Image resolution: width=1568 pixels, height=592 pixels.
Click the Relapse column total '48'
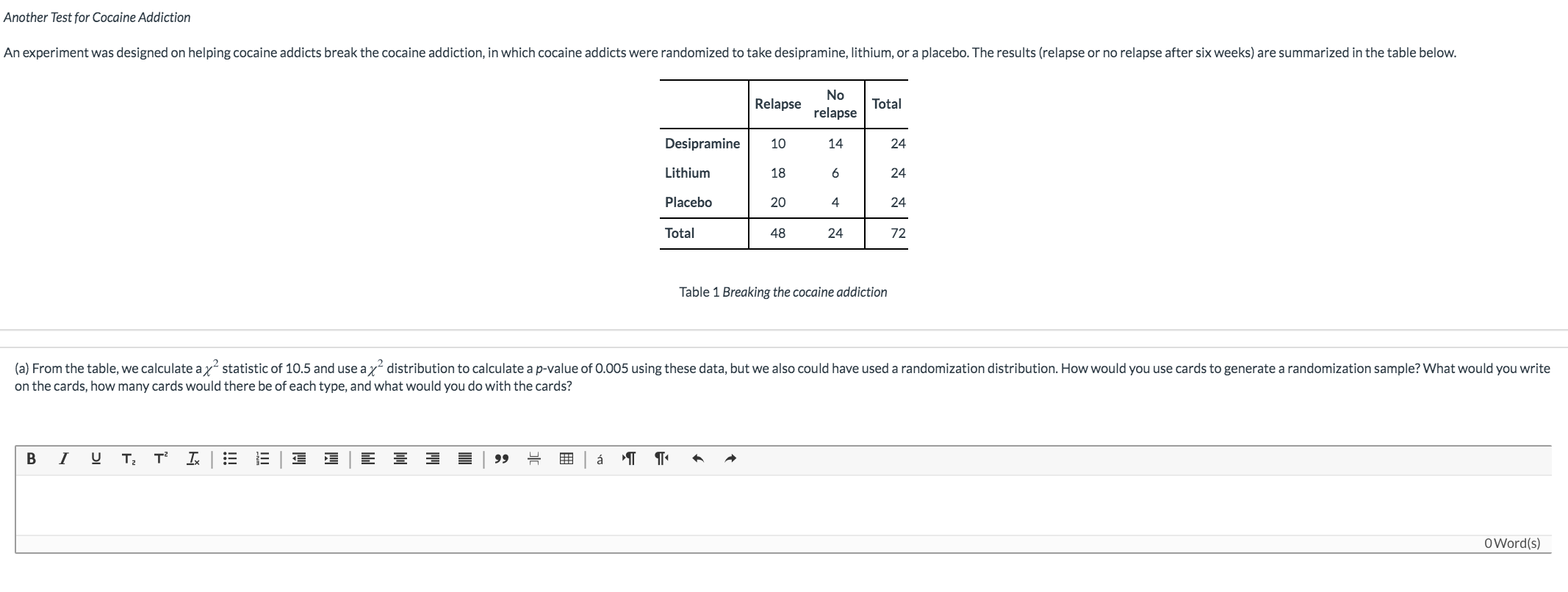coord(778,234)
